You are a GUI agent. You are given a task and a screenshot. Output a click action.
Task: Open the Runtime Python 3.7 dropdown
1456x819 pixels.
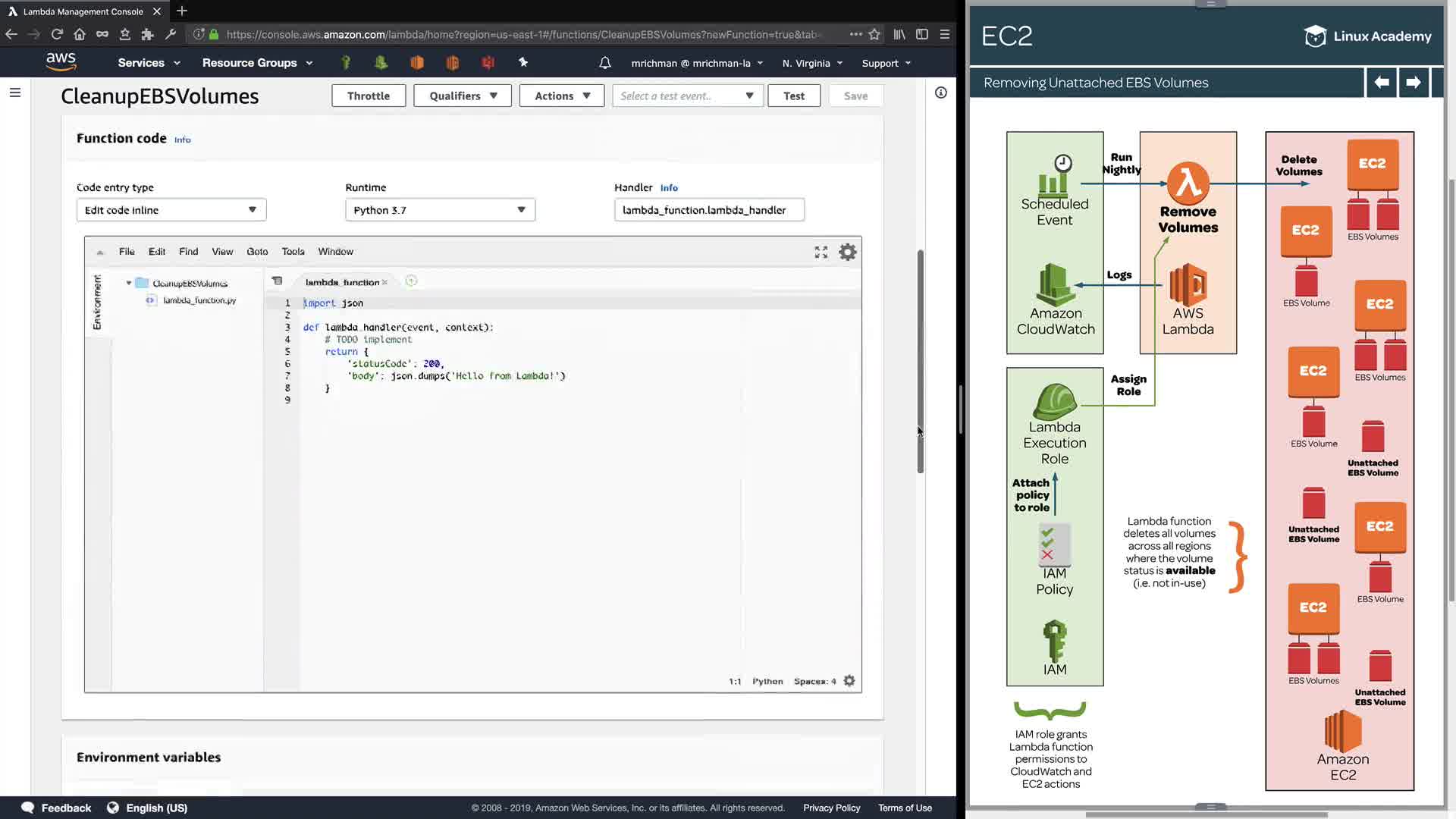pos(440,210)
